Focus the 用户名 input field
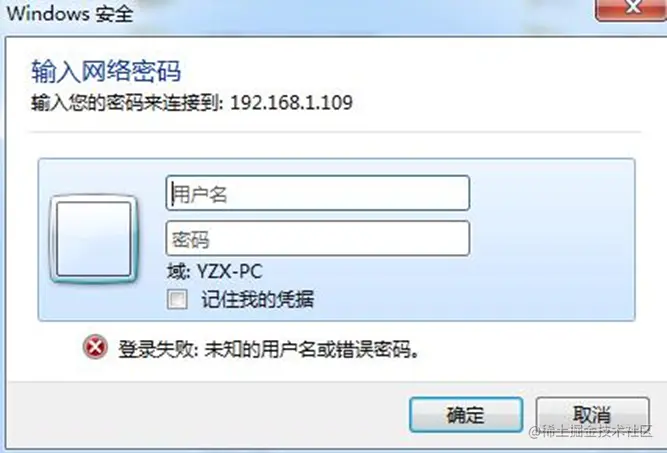This screenshot has width=667, height=453. [318, 193]
